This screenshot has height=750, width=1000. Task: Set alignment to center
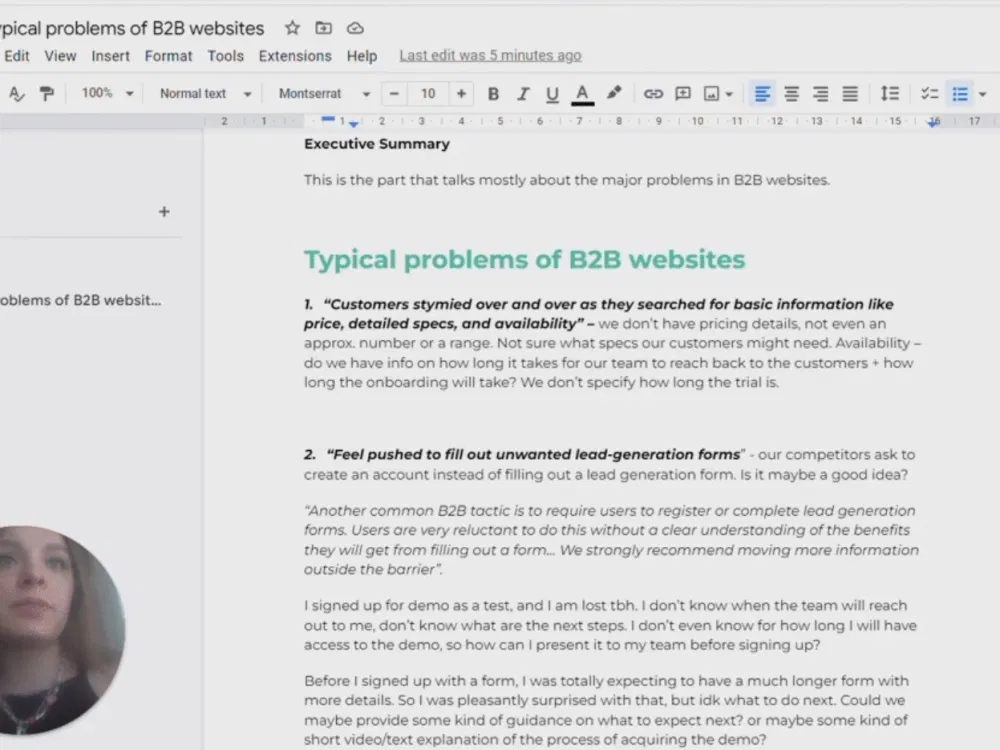(791, 94)
